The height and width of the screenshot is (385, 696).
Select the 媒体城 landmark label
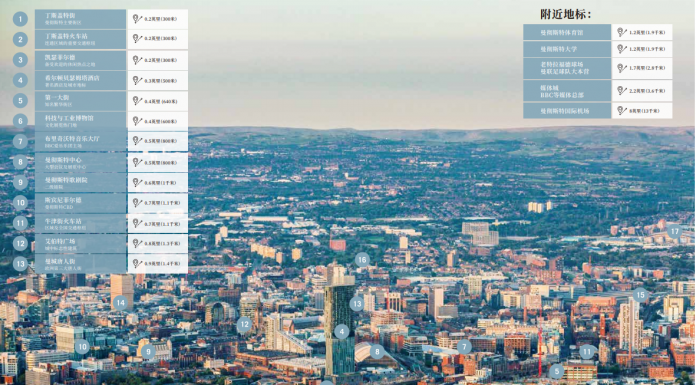(x=549, y=88)
